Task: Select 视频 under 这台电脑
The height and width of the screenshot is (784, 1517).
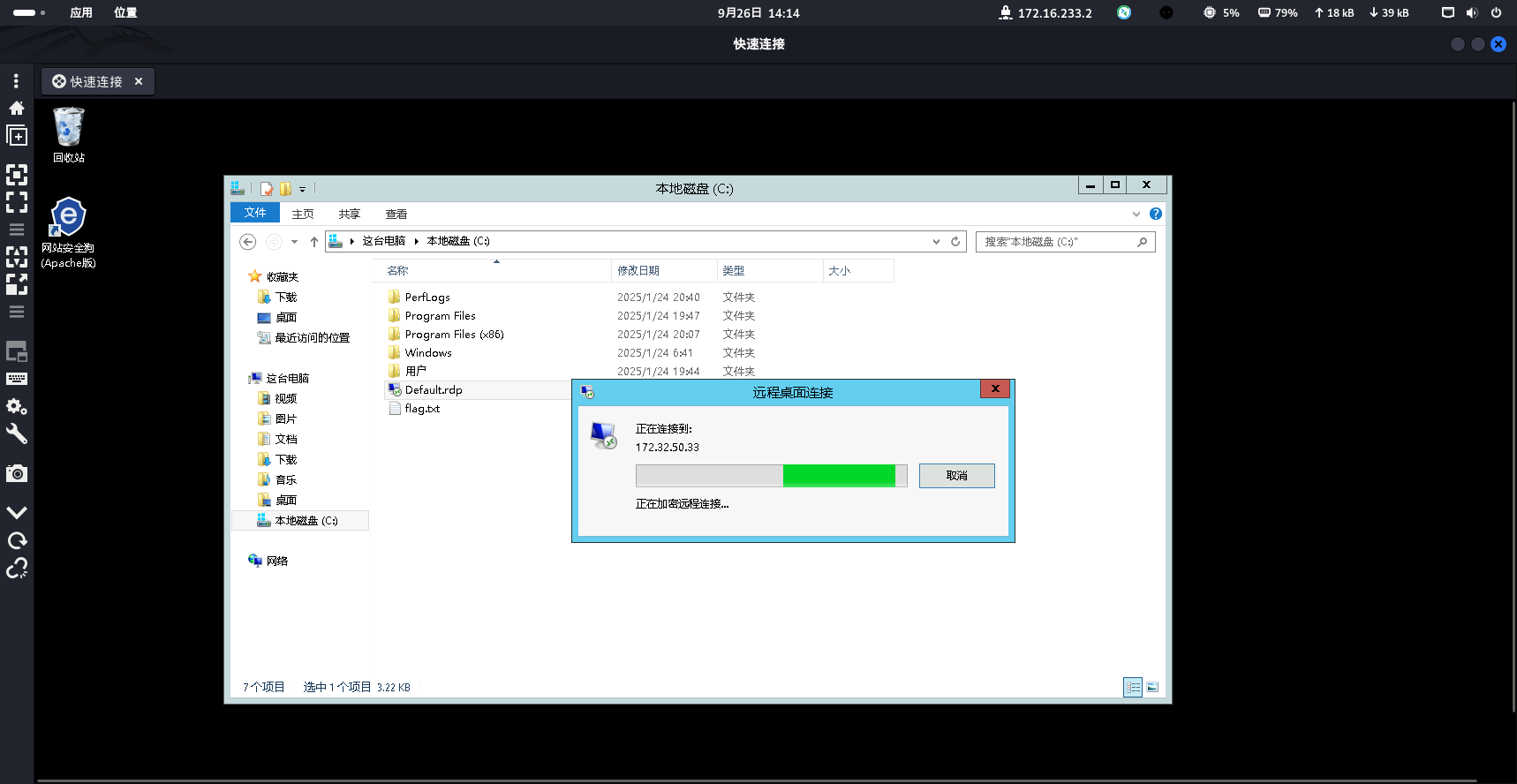Action: click(286, 398)
